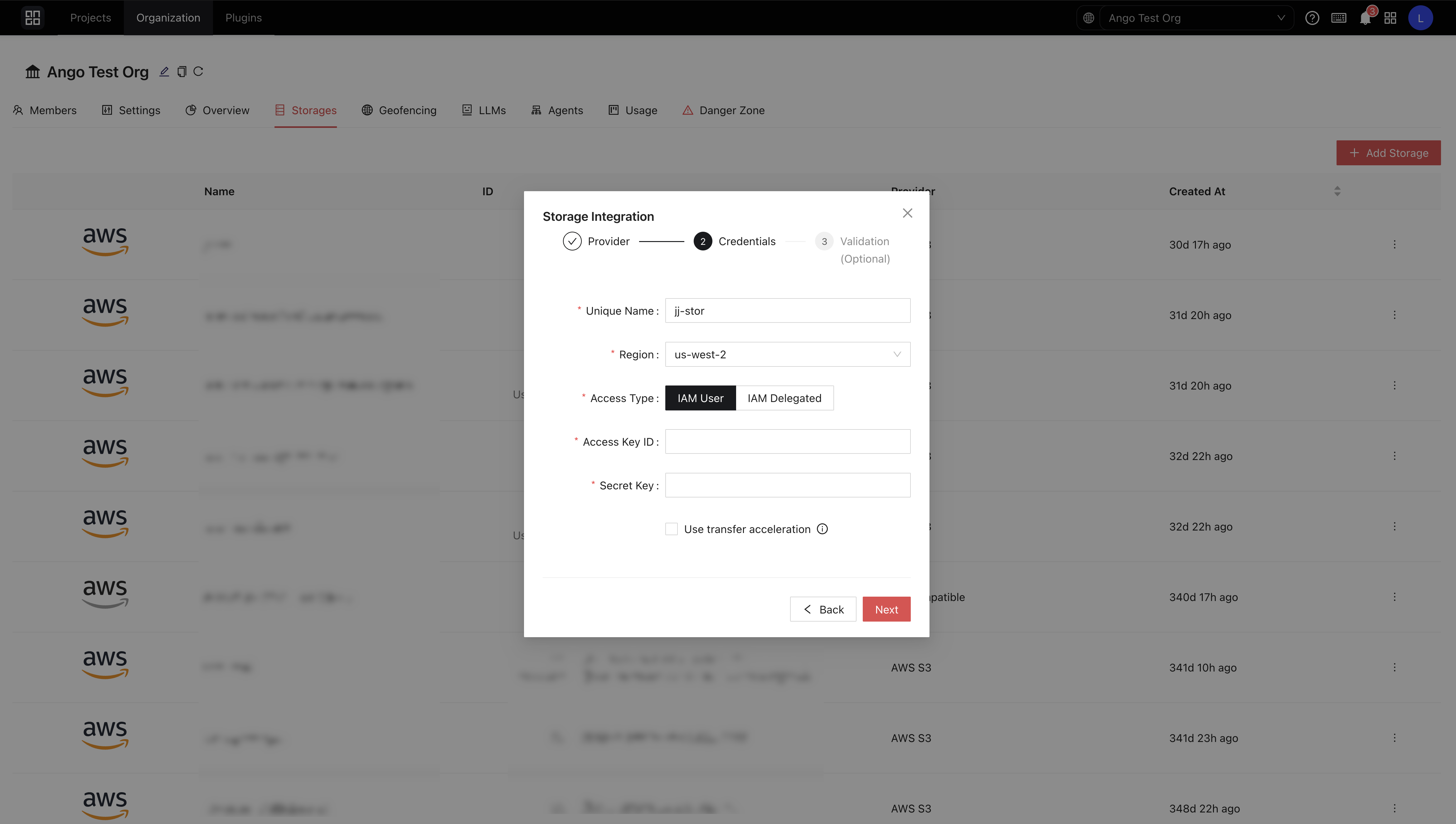Expand the Ango Test Org organization selector

[1195, 18]
